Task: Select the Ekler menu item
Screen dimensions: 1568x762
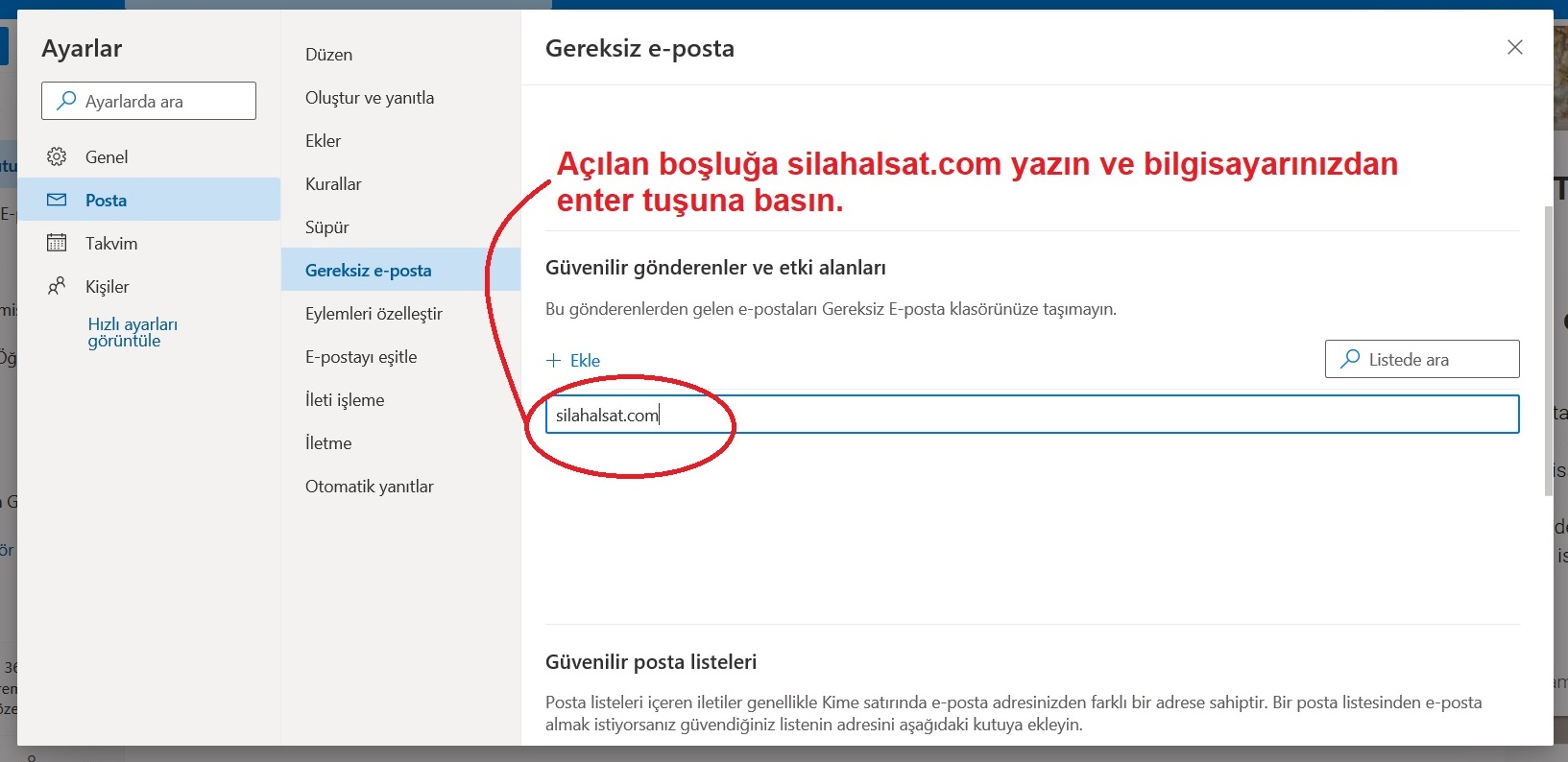Action: click(323, 141)
